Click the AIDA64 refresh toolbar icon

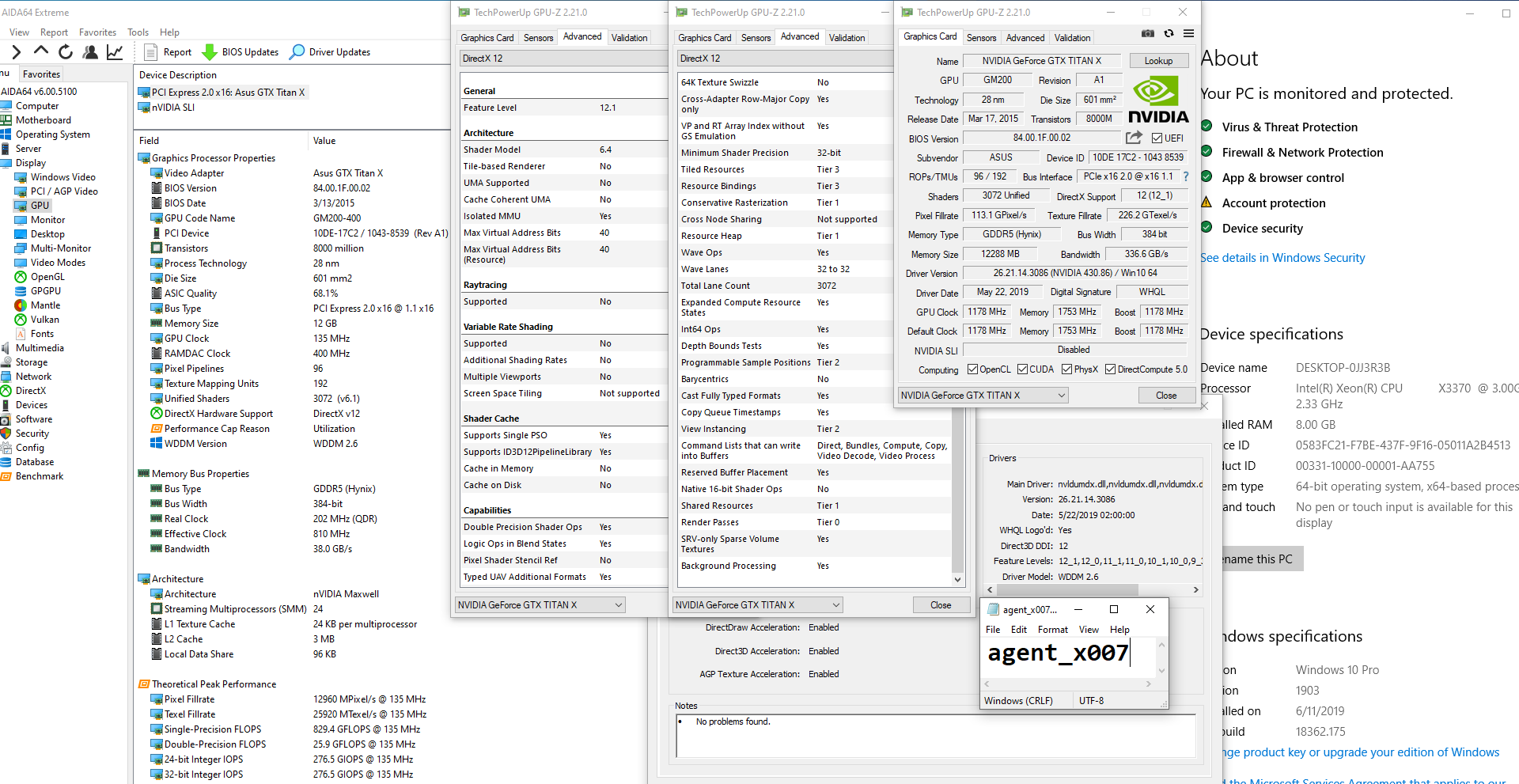(x=66, y=52)
